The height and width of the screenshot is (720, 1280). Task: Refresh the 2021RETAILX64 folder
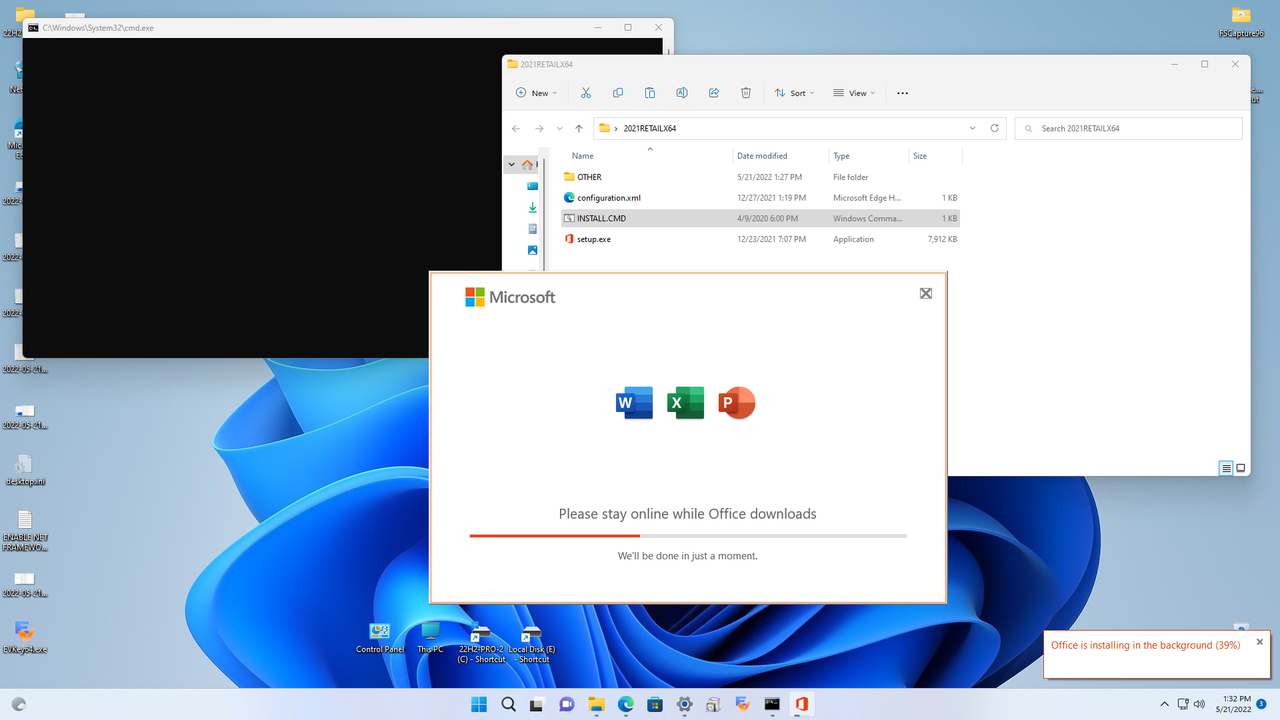pyautogui.click(x=994, y=128)
